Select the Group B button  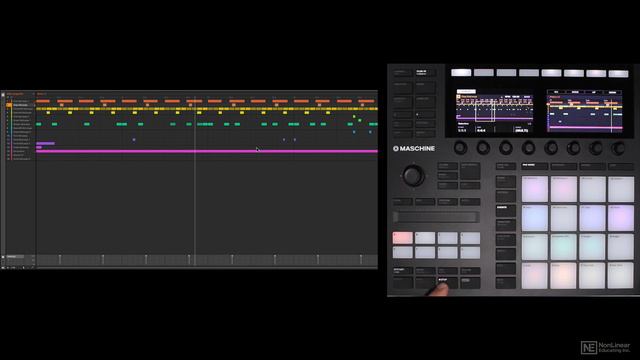click(x=425, y=238)
